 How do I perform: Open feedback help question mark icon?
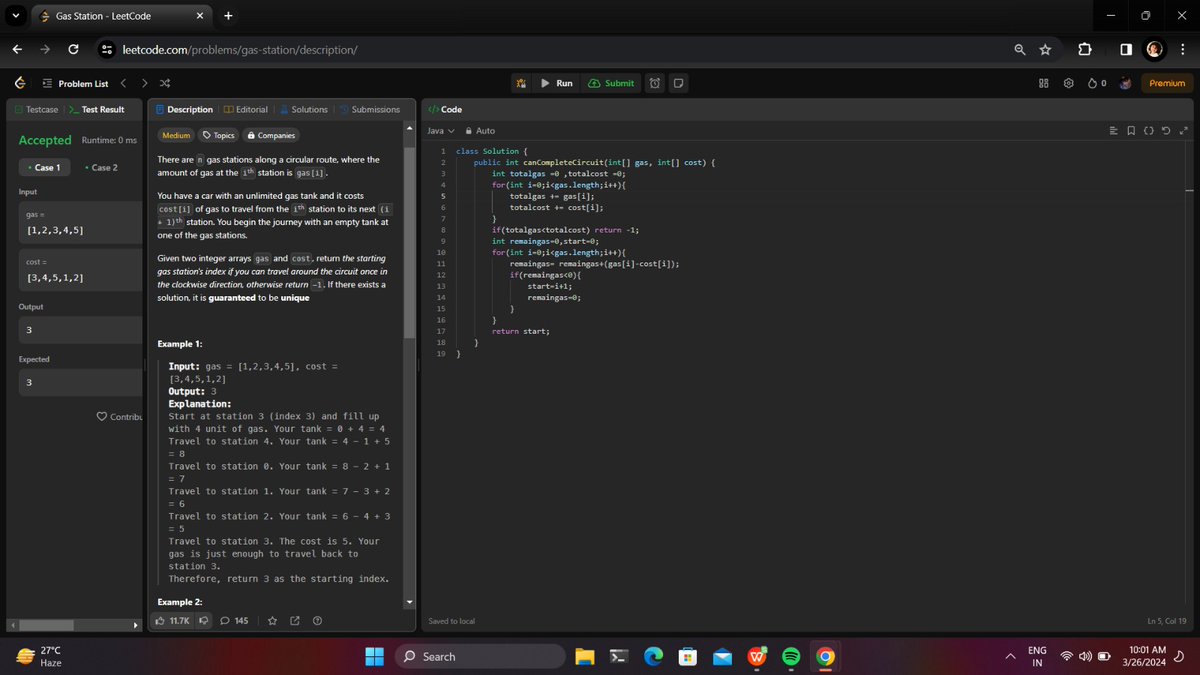click(x=317, y=621)
